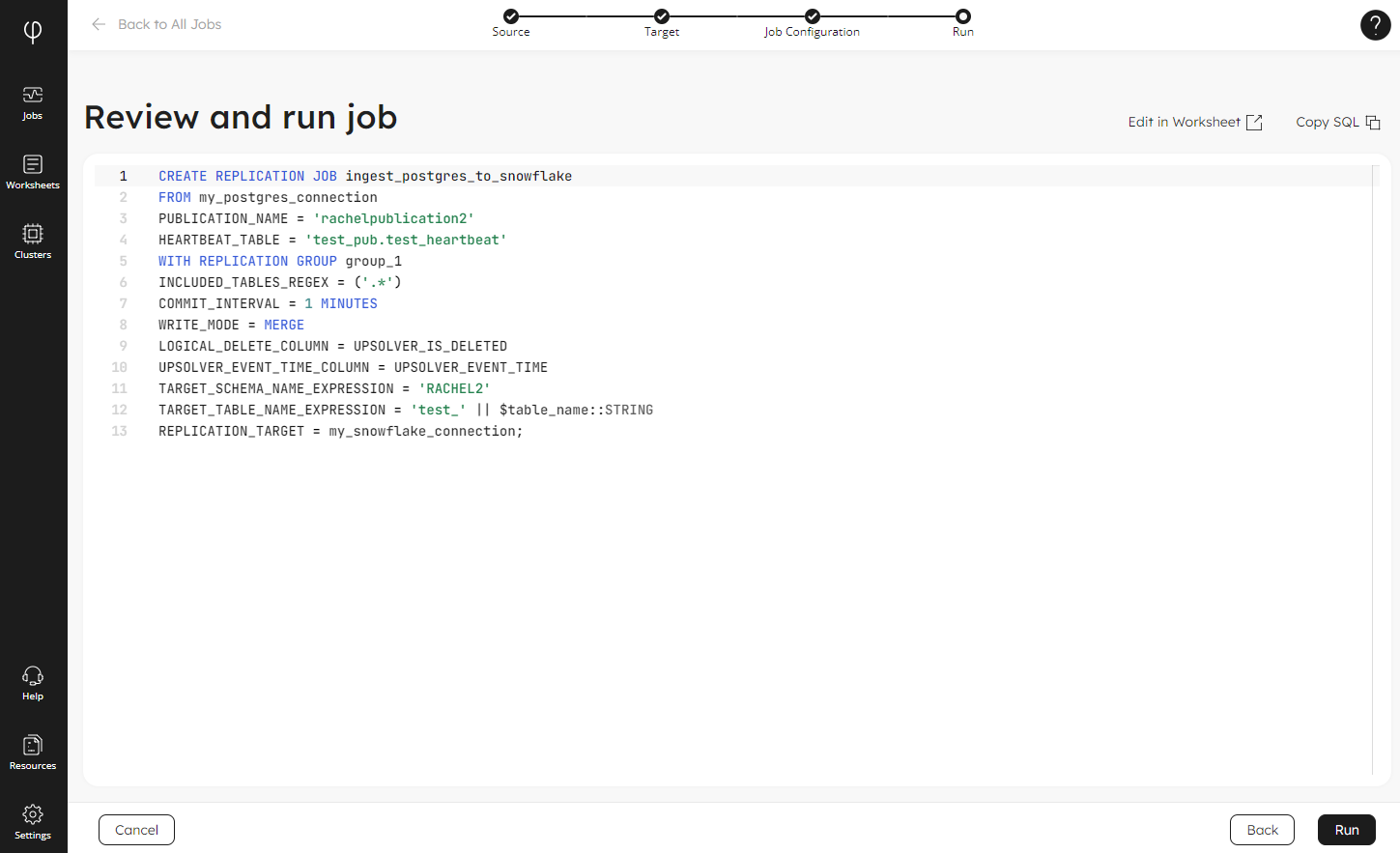This screenshot has height=853, width=1400.
Task: Go to Clusters in the sidebar
Action: point(33,242)
